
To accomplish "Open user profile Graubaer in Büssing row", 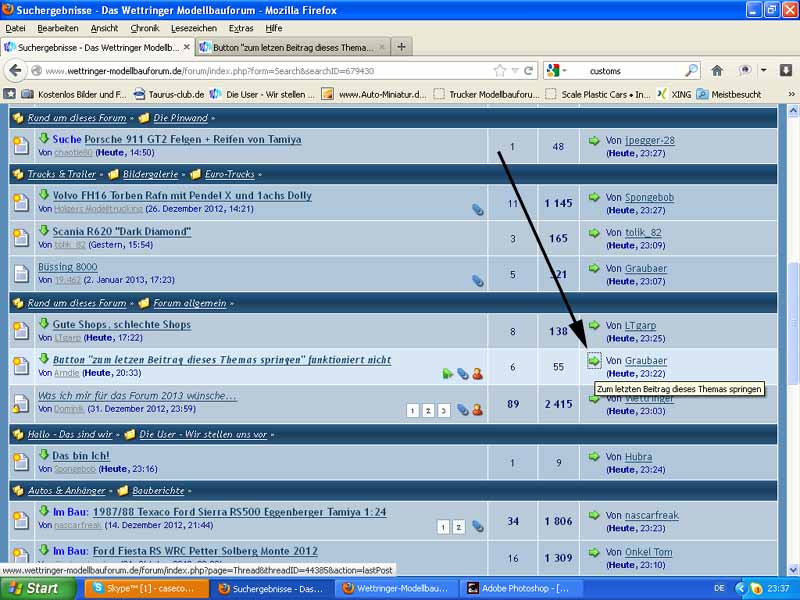I will [646, 268].
